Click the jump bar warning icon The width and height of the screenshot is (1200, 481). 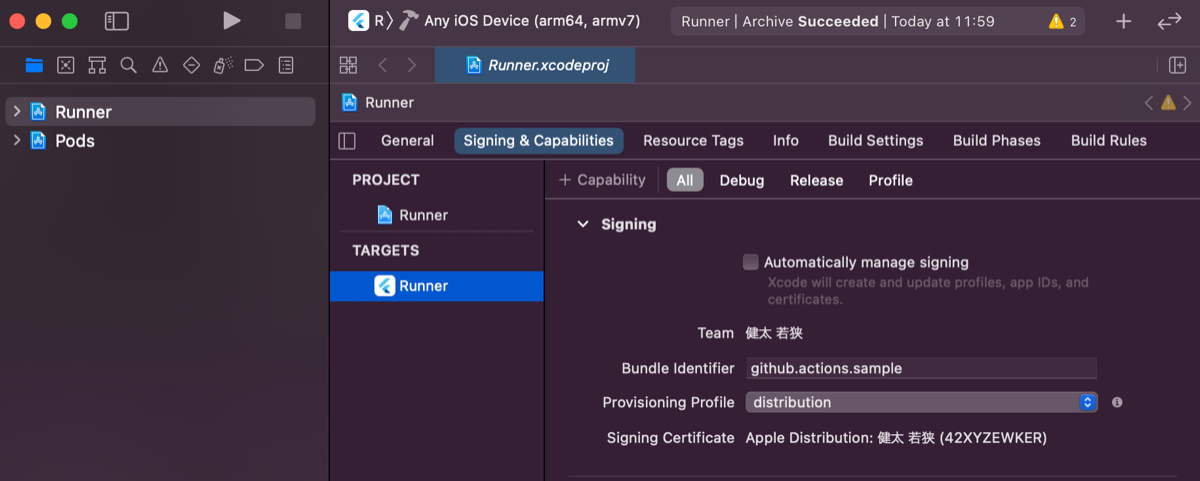1168,102
